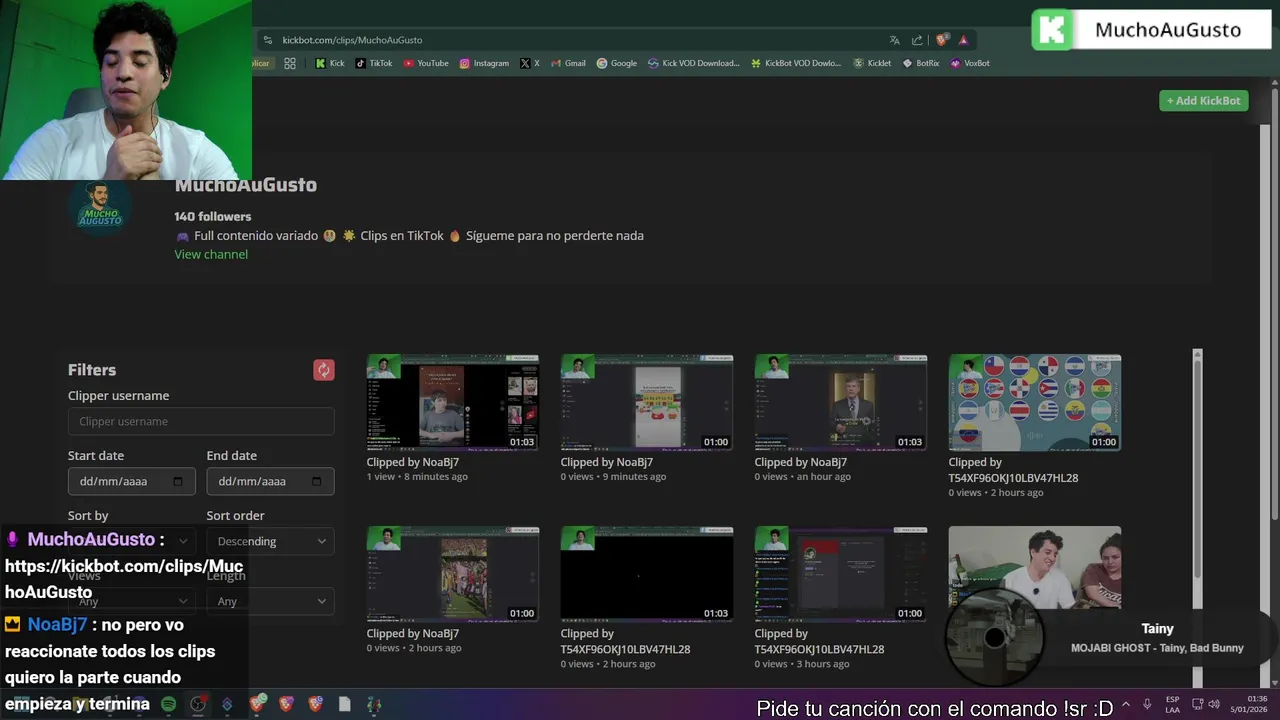The image size is (1280, 720).
Task: Switch the ESP LAA keyboard language
Action: (x=1172, y=704)
